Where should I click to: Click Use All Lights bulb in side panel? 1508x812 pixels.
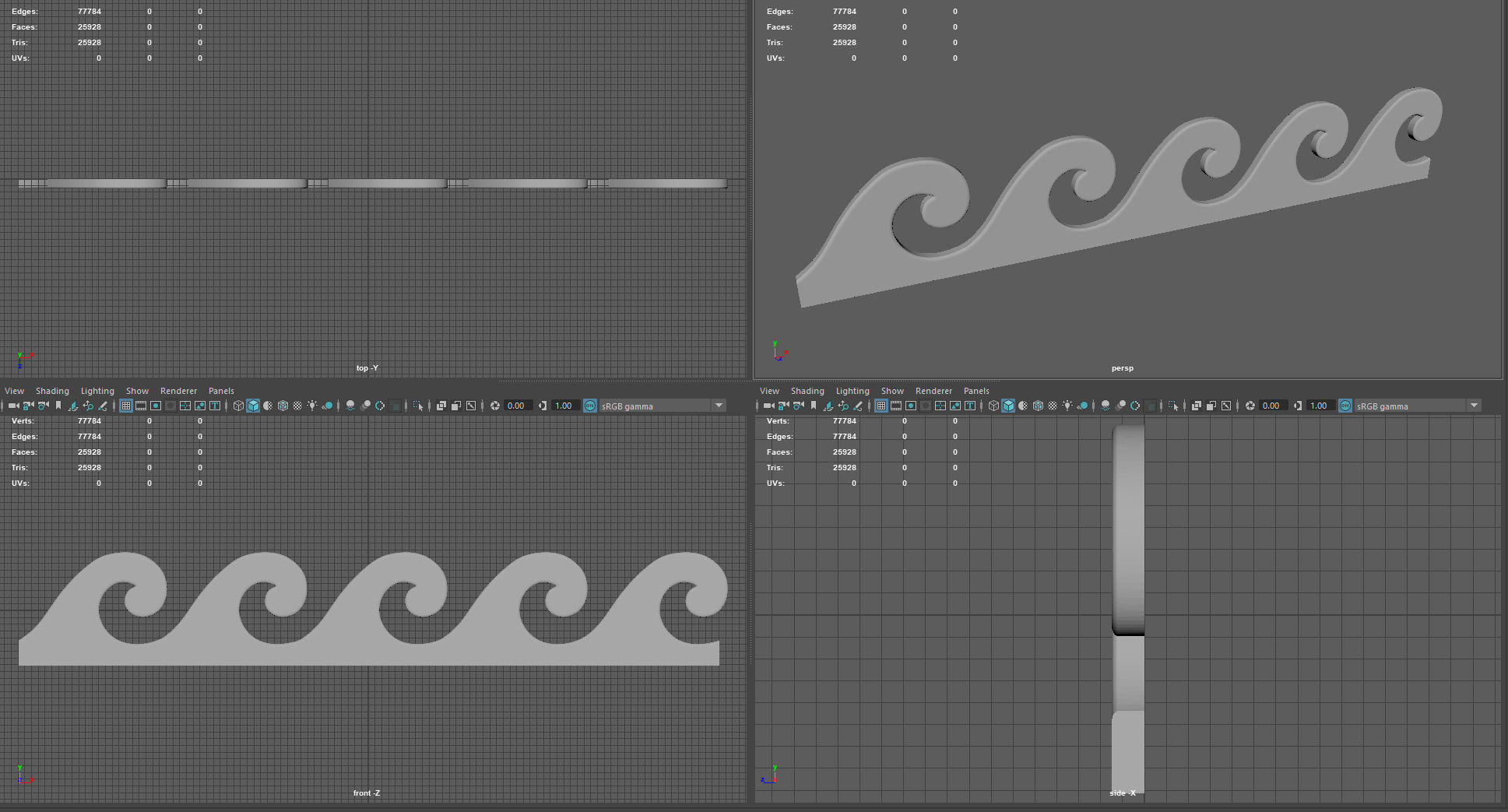click(1067, 406)
